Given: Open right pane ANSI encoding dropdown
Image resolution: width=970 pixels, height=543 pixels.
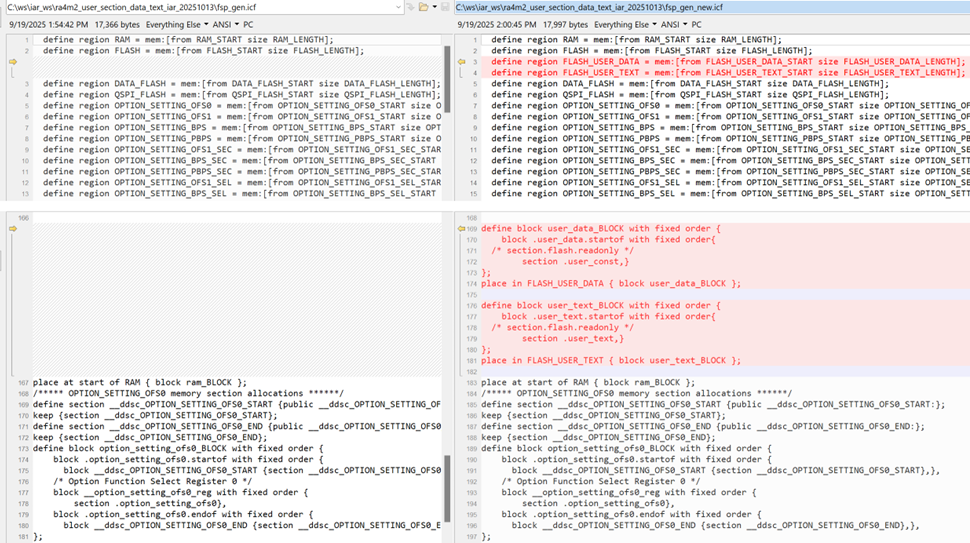Looking at the screenshot, I should [x=674, y=25].
